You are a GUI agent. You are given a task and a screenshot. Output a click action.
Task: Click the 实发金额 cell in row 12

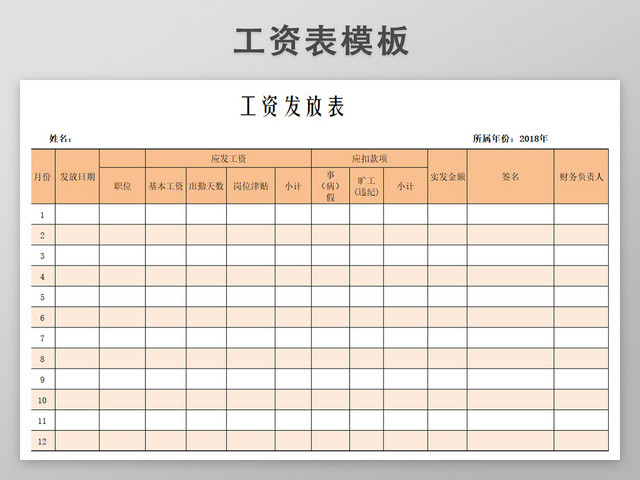(447, 441)
